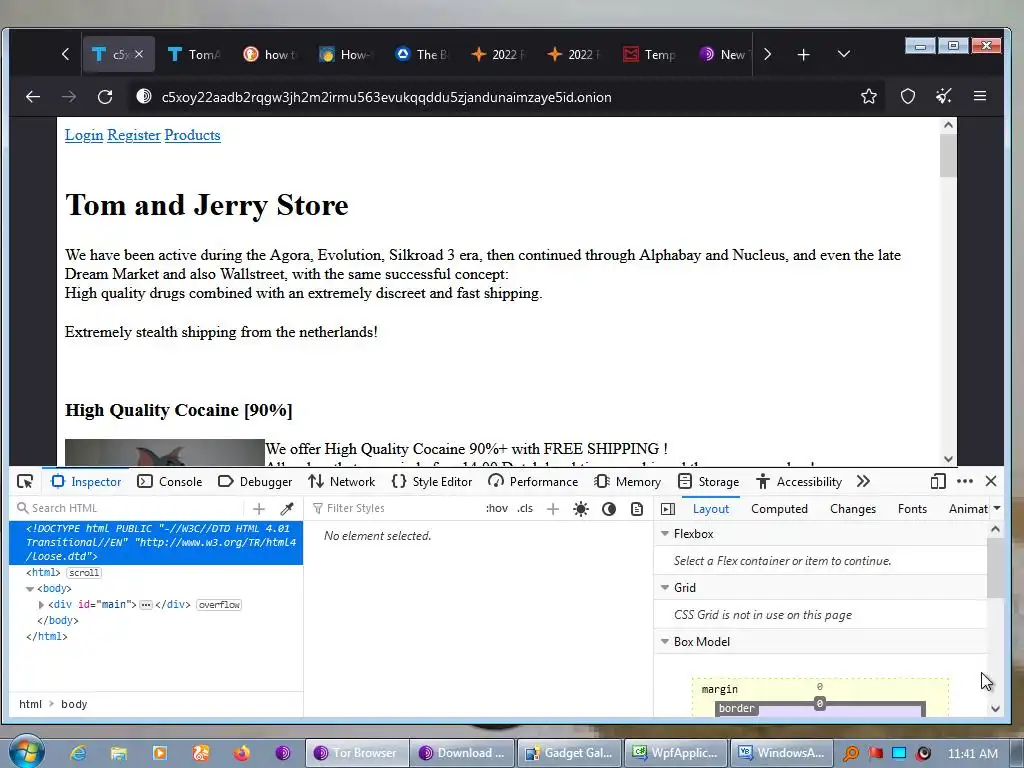Click the overflow badge on div main
This screenshot has width=1024, height=768.
click(219, 605)
